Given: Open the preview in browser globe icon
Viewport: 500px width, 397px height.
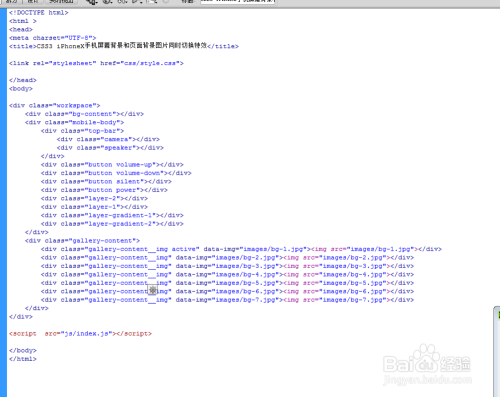Looking at the screenshot, I should click(107, 1).
